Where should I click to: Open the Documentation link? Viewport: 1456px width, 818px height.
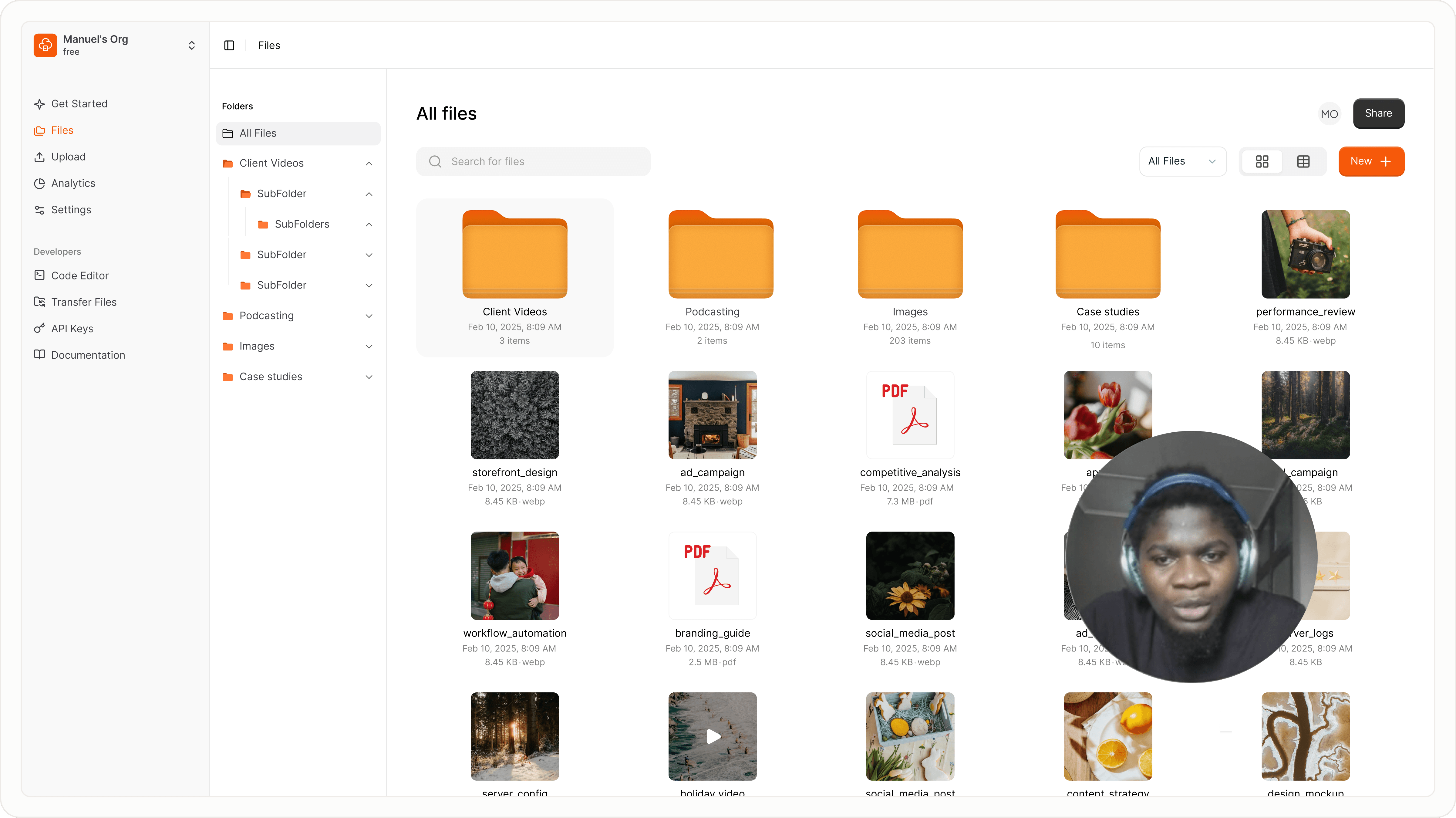tap(88, 355)
